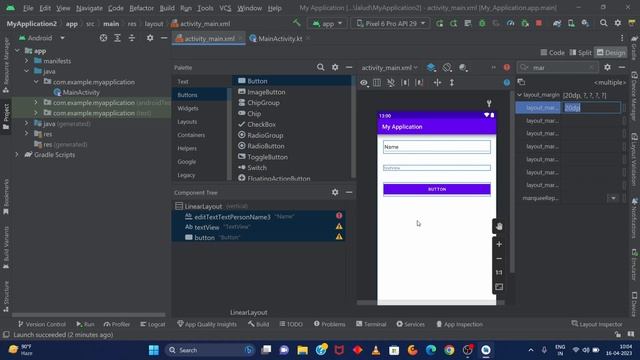Search the Palette with magnifier icon
The image size is (640, 360).
tap(320, 67)
